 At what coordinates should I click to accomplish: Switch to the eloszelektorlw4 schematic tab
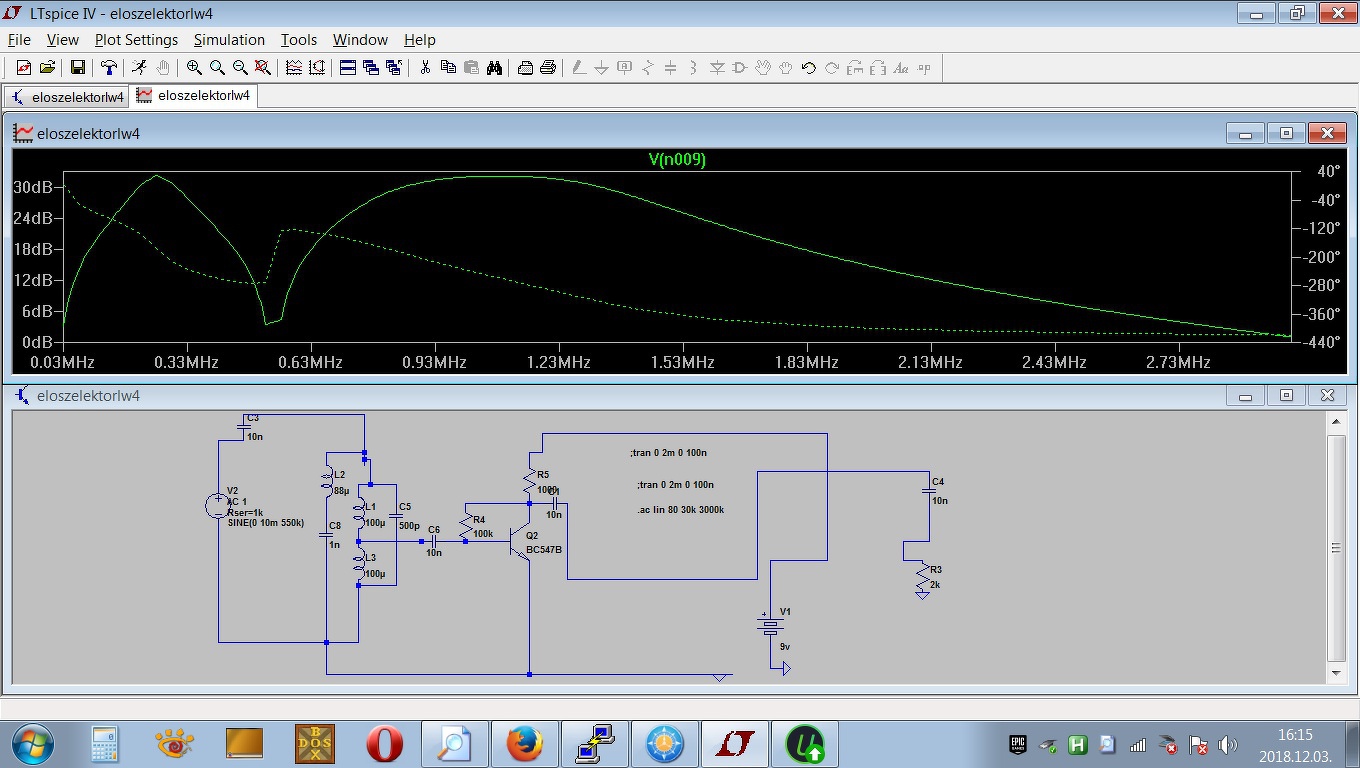[67, 97]
